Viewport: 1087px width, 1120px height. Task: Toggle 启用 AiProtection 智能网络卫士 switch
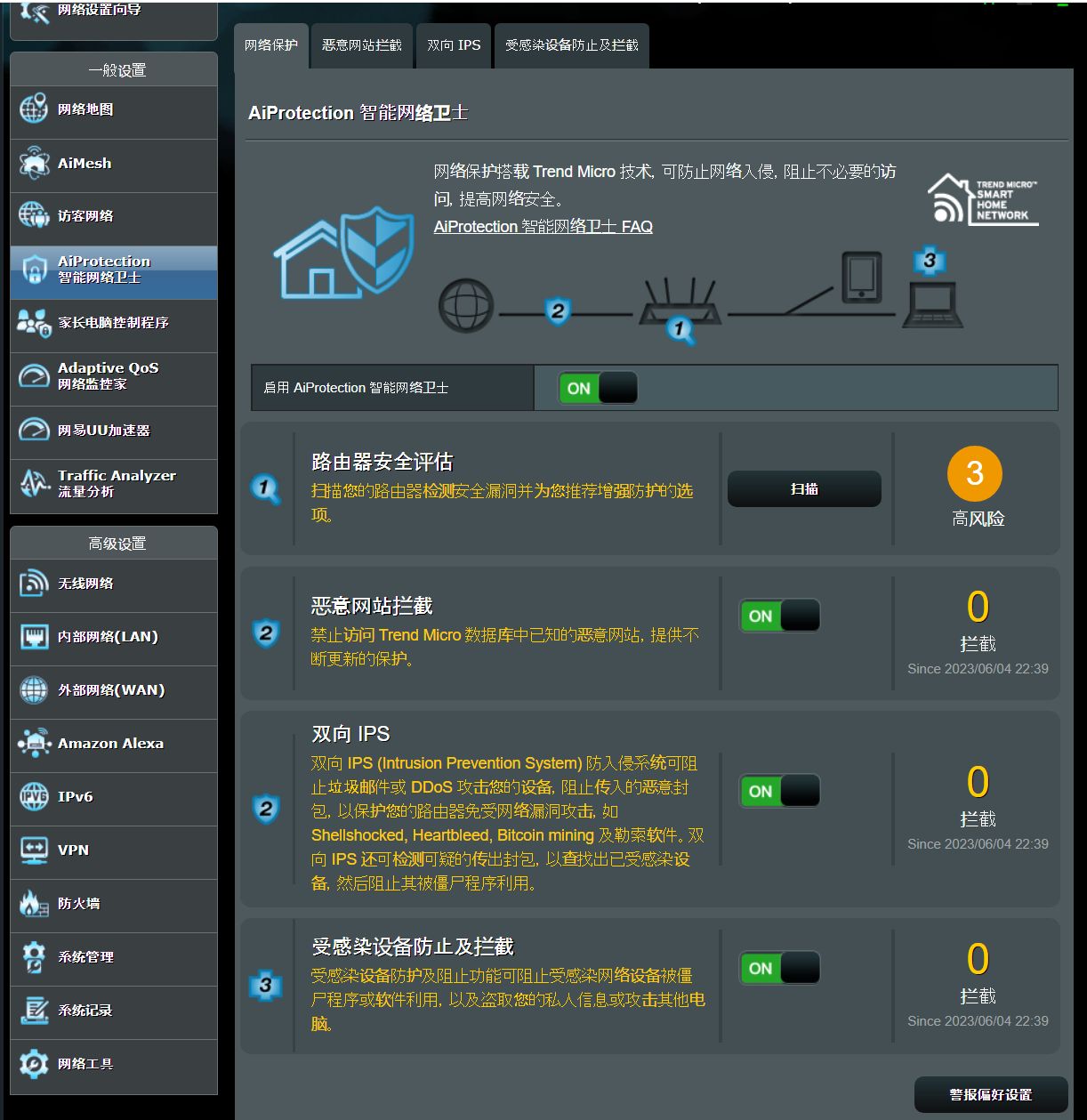point(598,388)
